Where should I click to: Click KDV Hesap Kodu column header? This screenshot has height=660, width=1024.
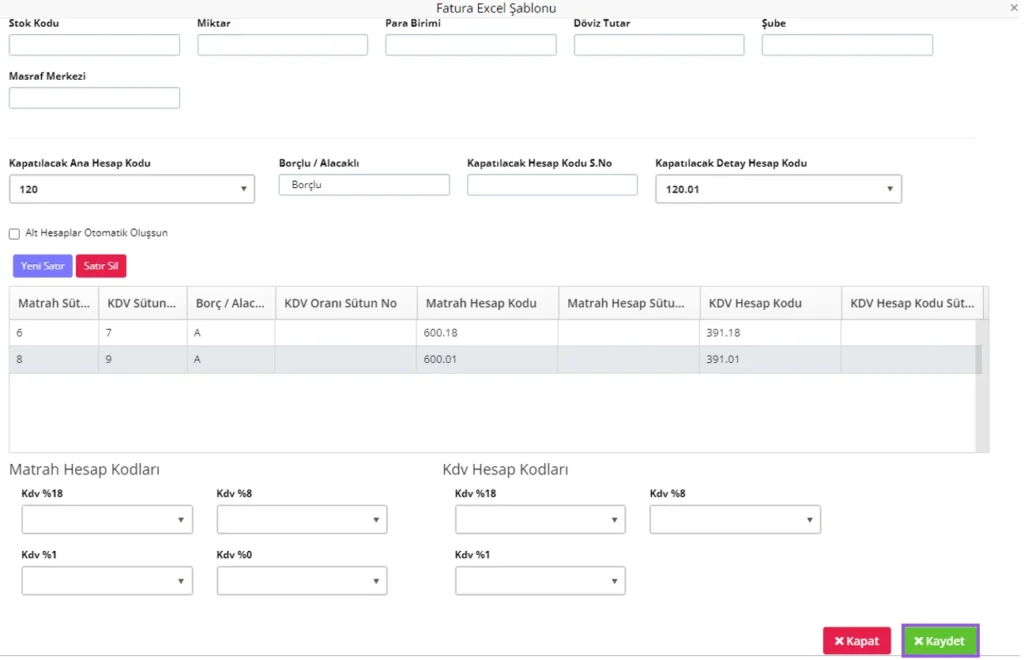pos(770,303)
